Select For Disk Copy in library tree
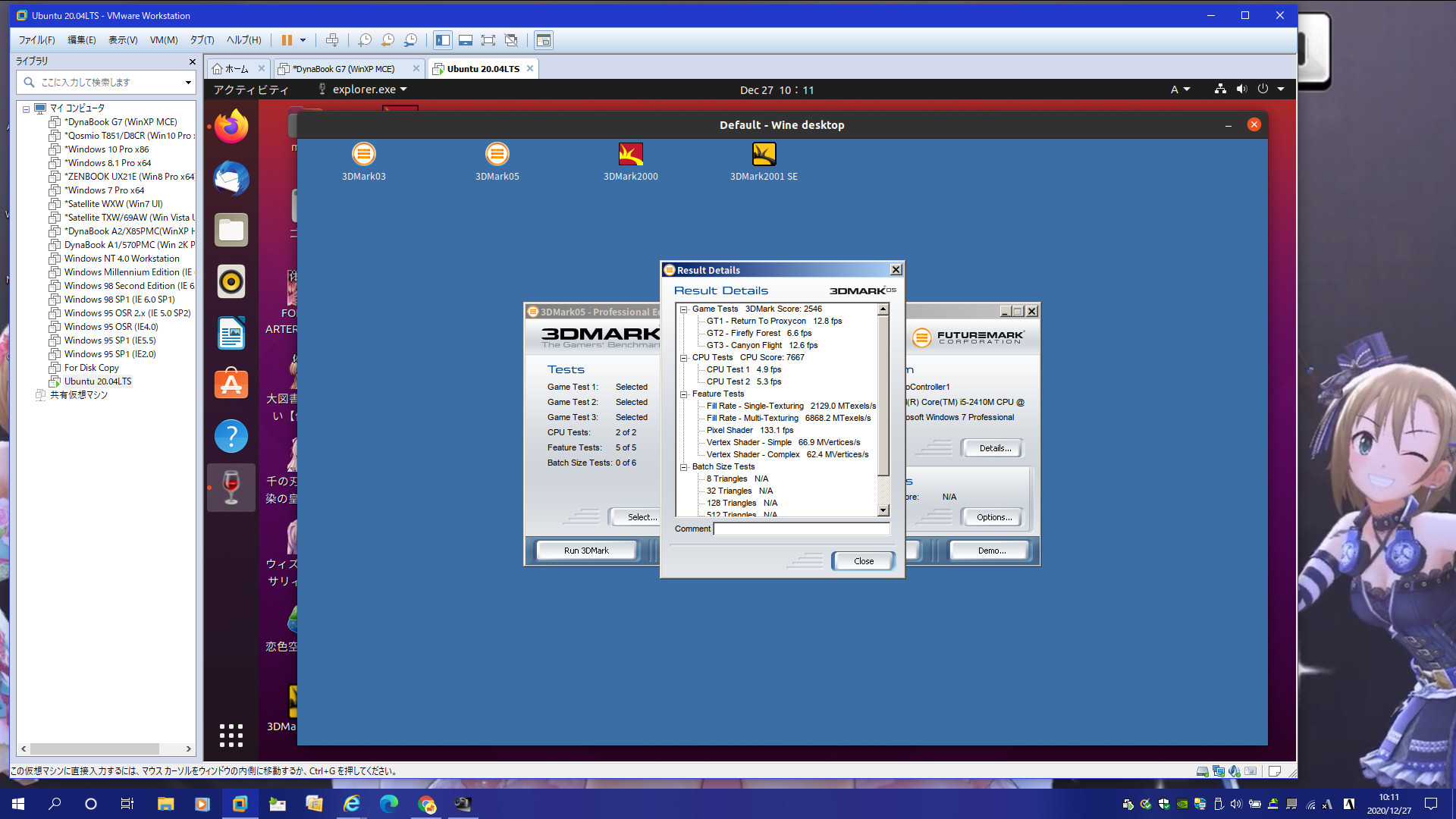The image size is (1456, 819). tap(92, 368)
